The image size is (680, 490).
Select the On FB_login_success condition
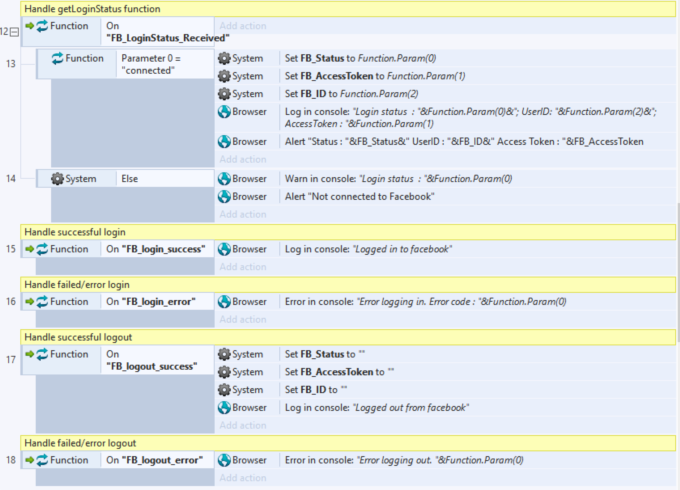pos(156,249)
